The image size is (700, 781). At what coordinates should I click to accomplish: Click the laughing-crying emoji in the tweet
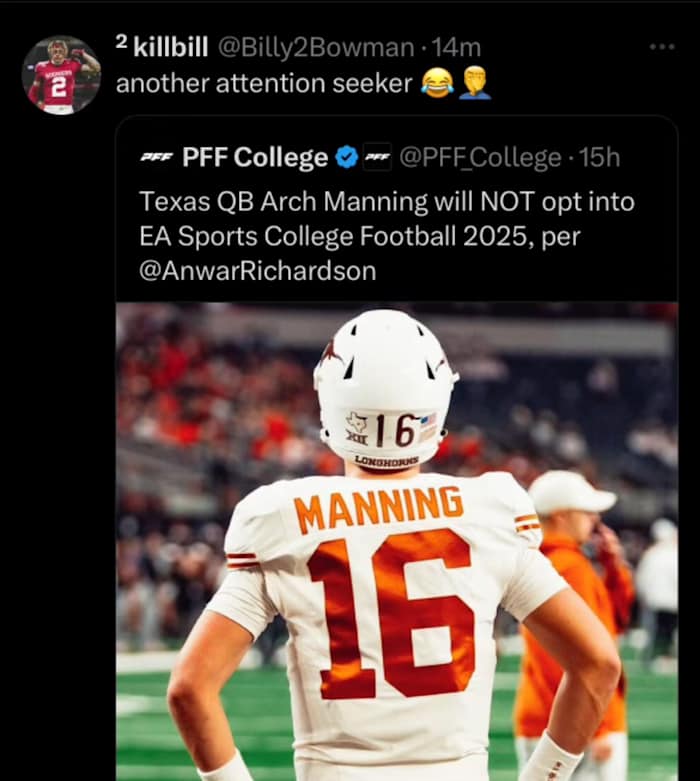click(x=437, y=84)
